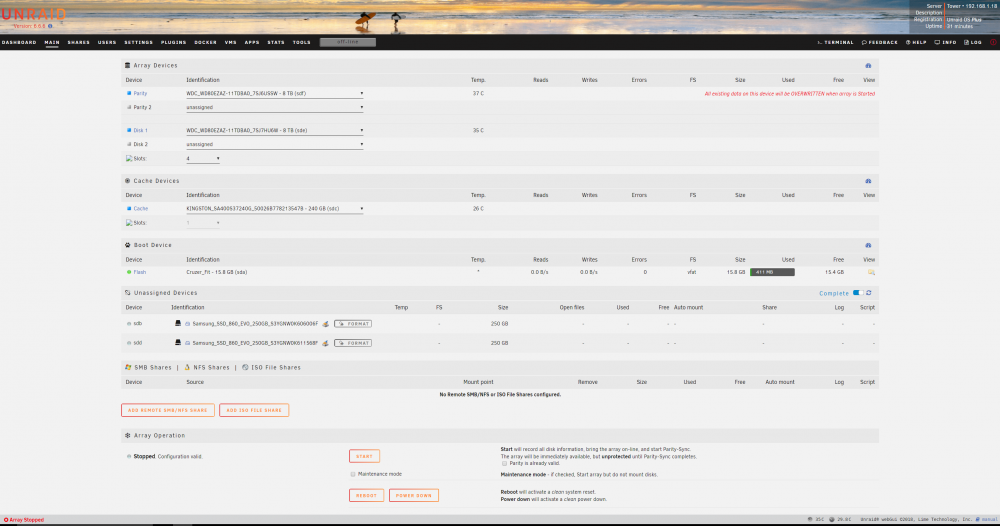Screen dimensions: 1000x526
Task: Open the Tools tab
Action: point(302,43)
